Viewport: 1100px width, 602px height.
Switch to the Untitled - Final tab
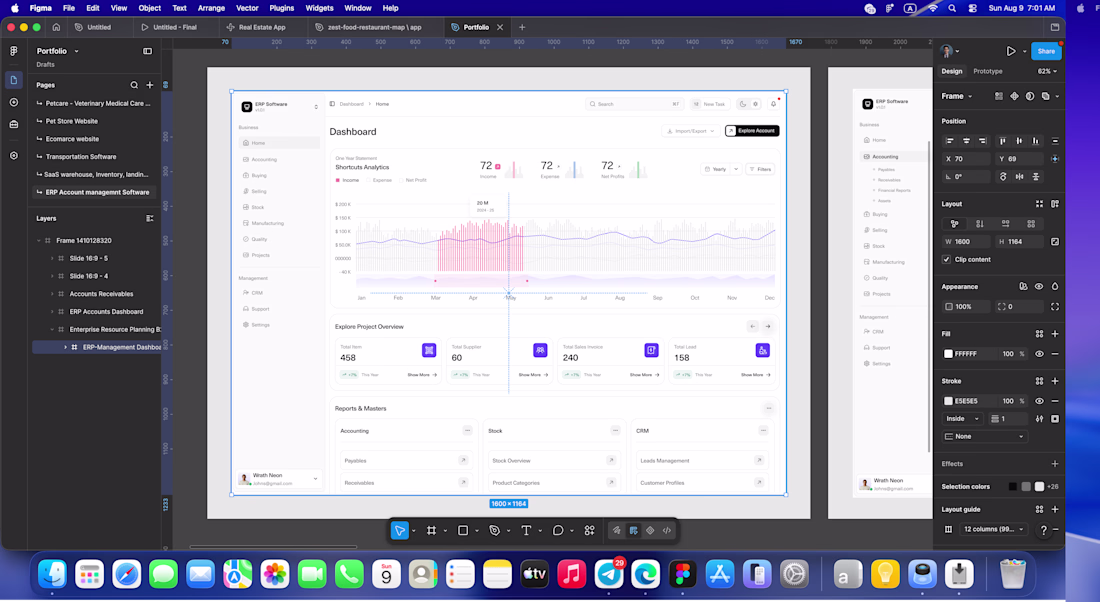click(175, 27)
